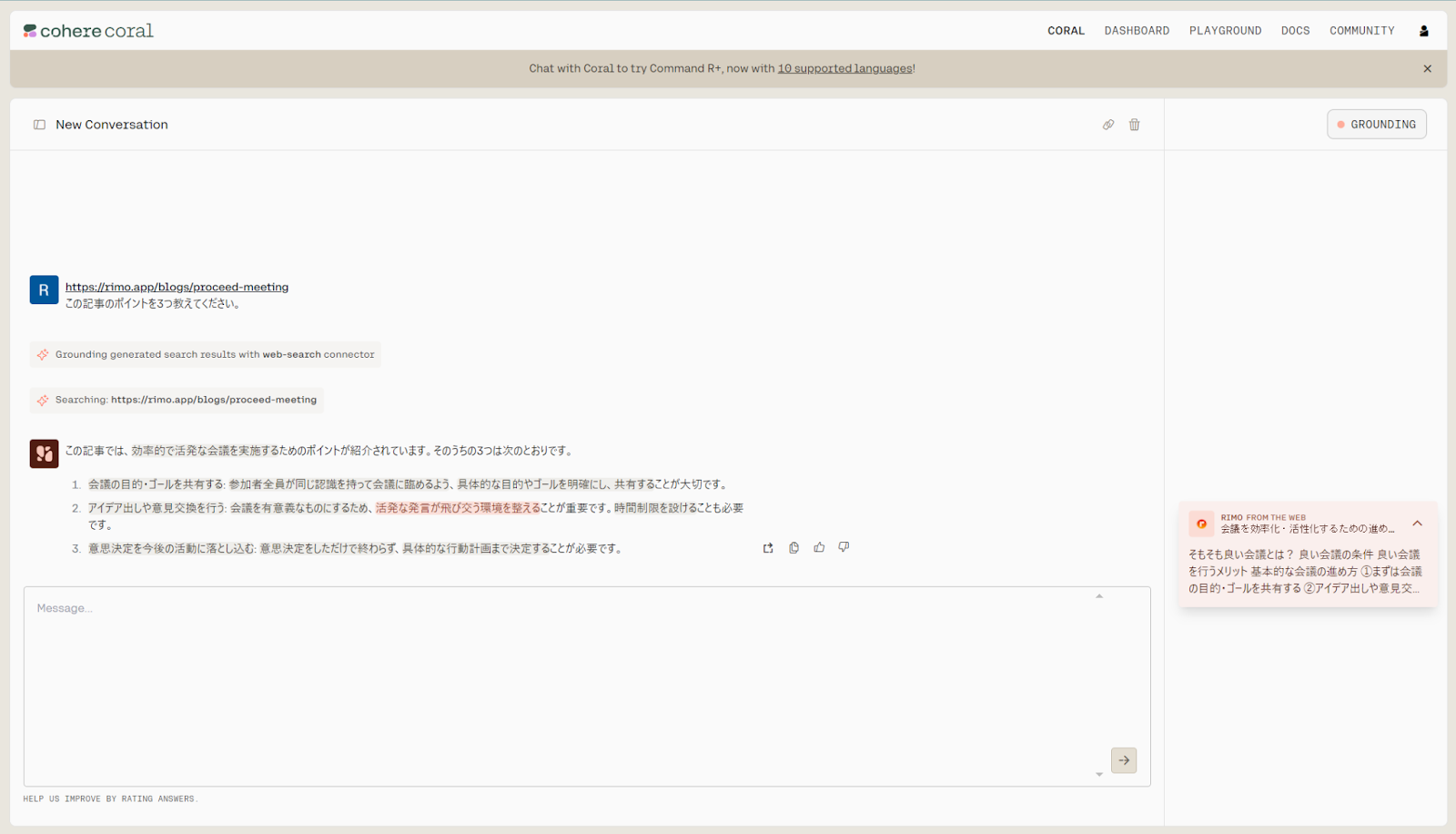Give the answer a thumbs up
The image size is (1456, 834).
[x=819, y=547]
